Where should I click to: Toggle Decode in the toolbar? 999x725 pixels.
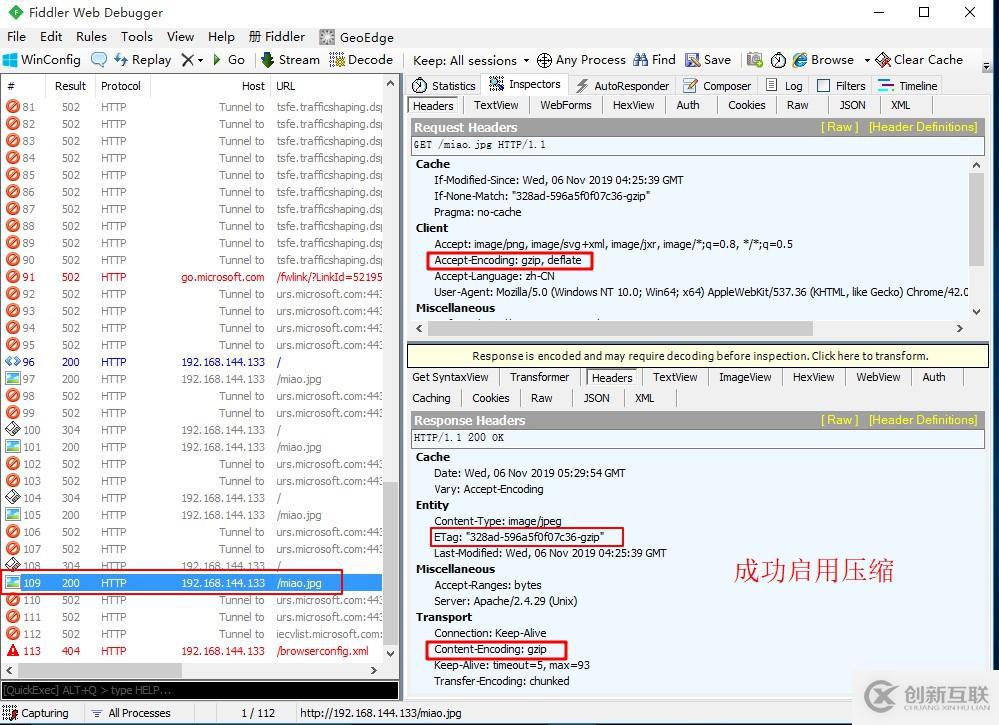(x=361, y=59)
